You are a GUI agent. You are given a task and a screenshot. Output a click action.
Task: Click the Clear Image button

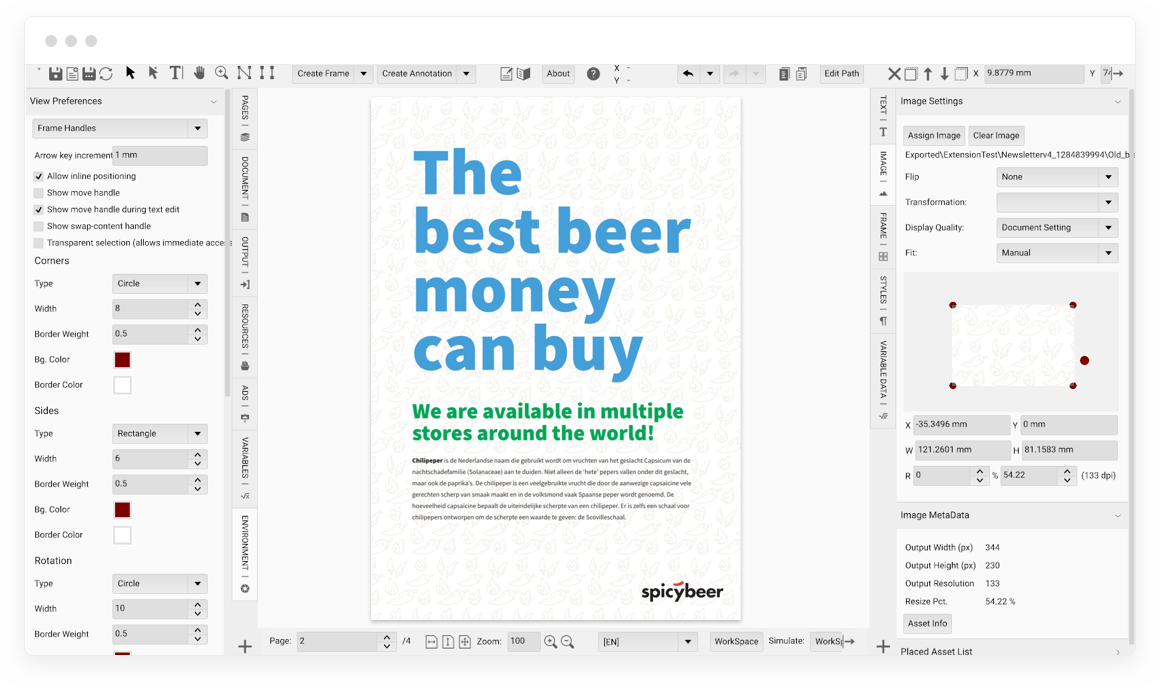pyautogui.click(x=996, y=135)
